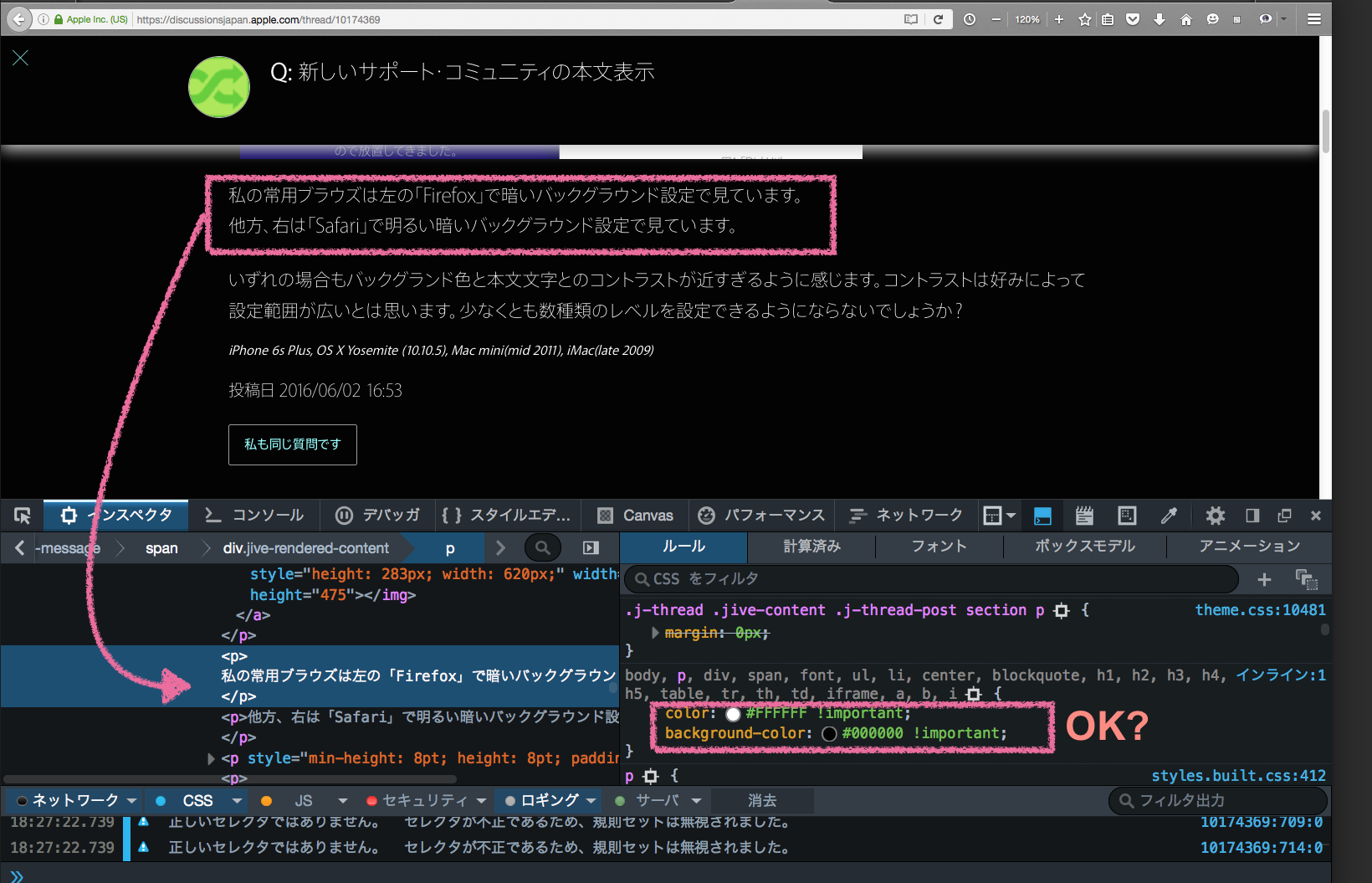Screen dimensions: 1372x883
Task: Go to the home page icon
Action: coord(1186,19)
